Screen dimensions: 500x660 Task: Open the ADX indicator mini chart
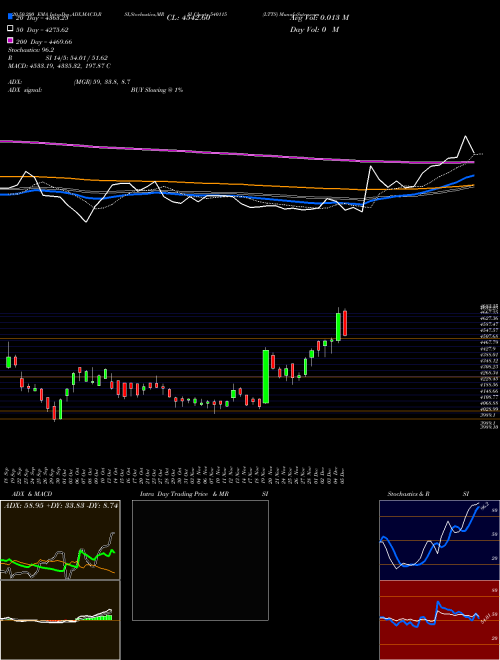click(x=60, y=540)
